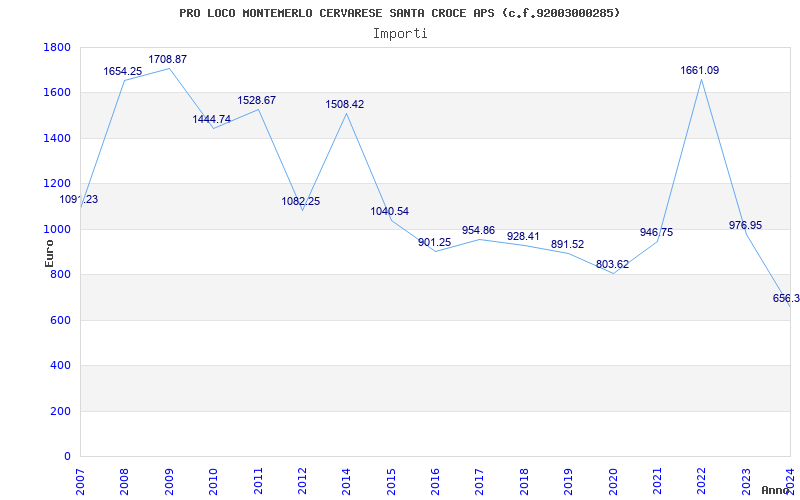Image resolution: width=800 pixels, height=500 pixels.
Task: Click the 2010 year label
Action: (x=214, y=481)
